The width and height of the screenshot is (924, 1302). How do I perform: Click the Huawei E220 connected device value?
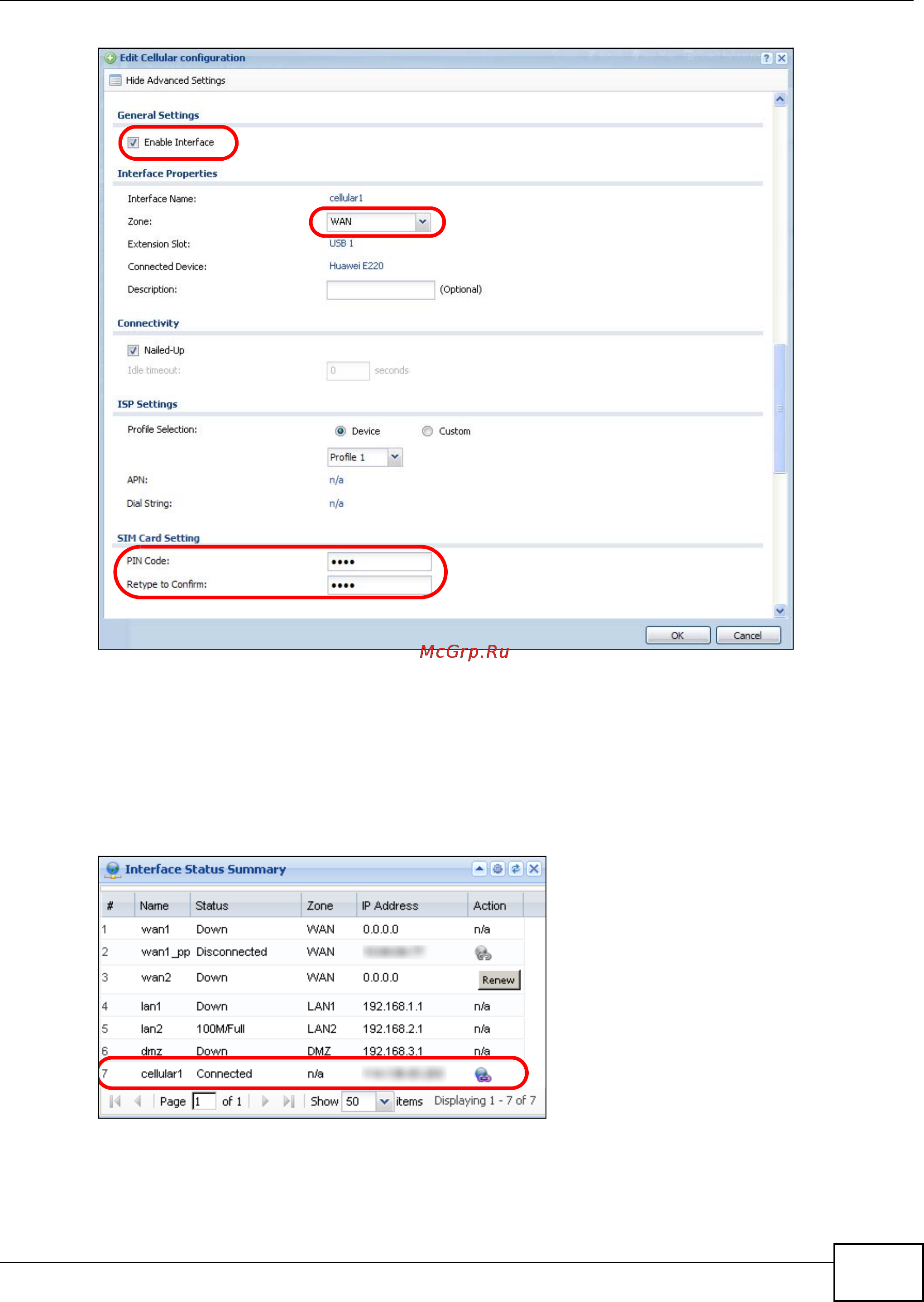pos(356,266)
